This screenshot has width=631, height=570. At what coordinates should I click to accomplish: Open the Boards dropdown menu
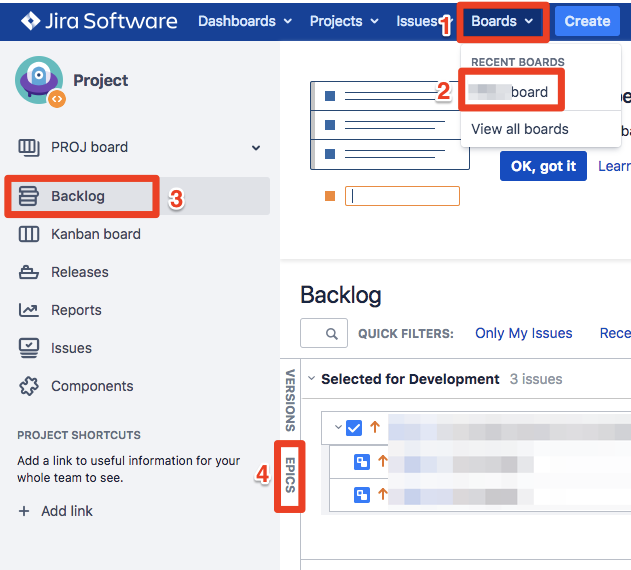(502, 21)
